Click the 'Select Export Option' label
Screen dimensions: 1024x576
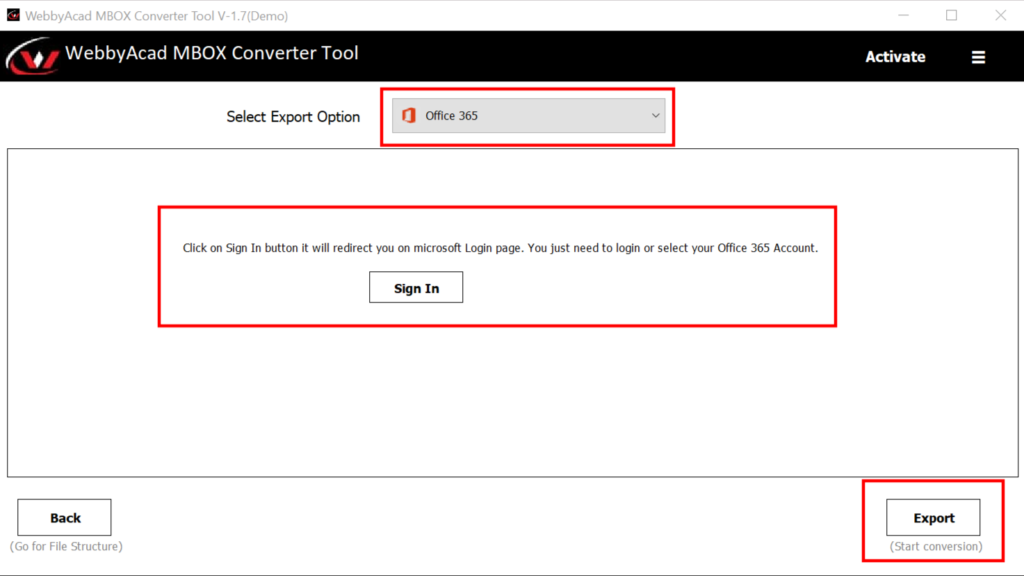pyautogui.click(x=293, y=117)
